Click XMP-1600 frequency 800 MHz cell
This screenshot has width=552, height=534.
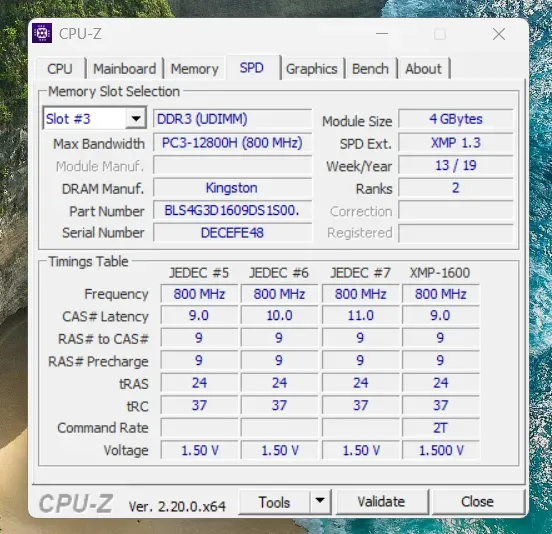pyautogui.click(x=441, y=294)
